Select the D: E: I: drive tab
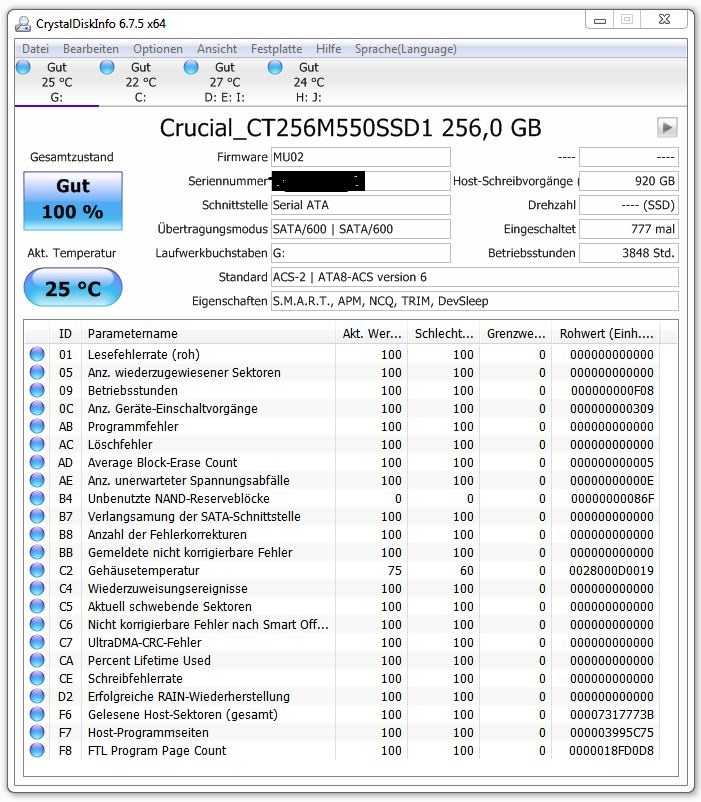 224,82
